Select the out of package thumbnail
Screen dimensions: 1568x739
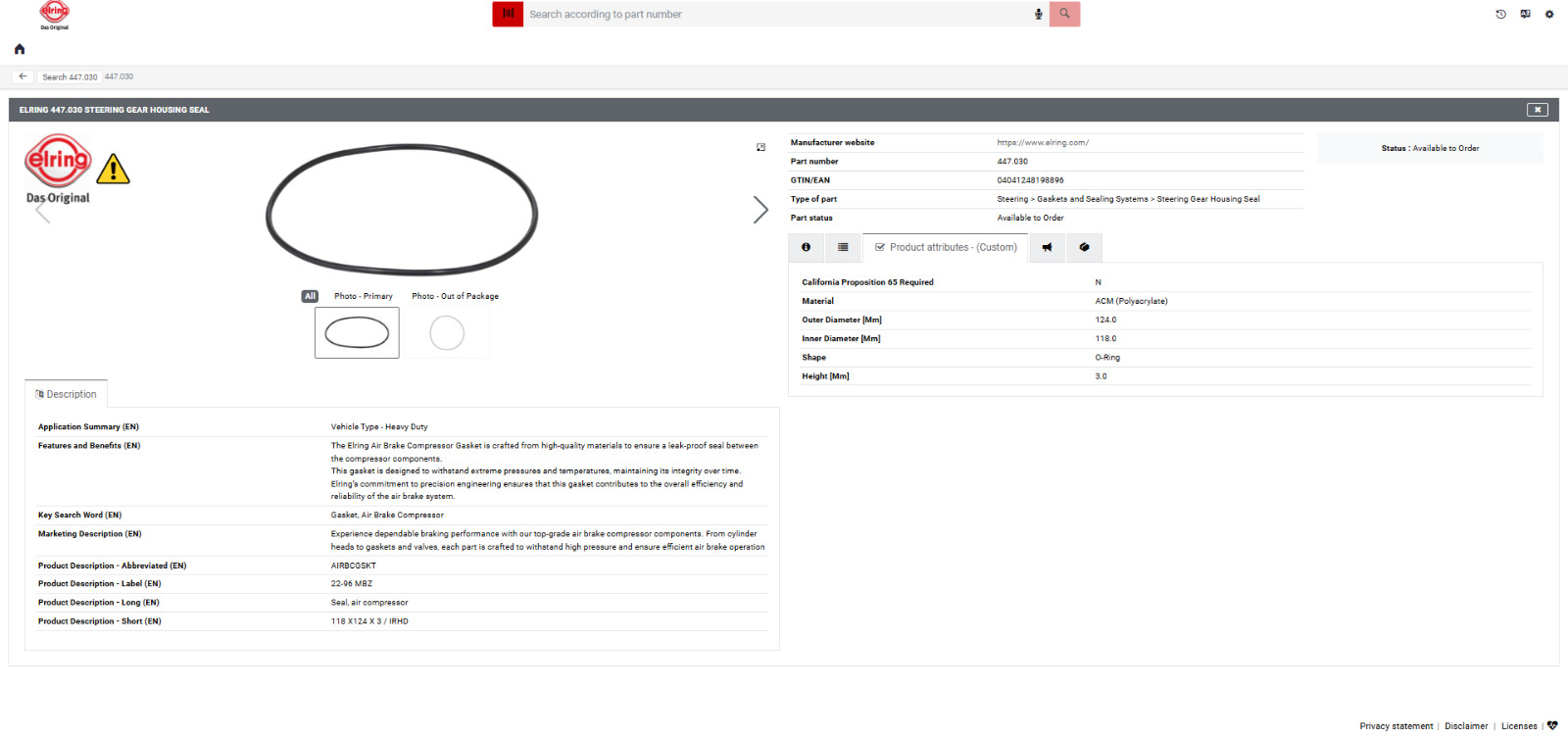point(447,332)
